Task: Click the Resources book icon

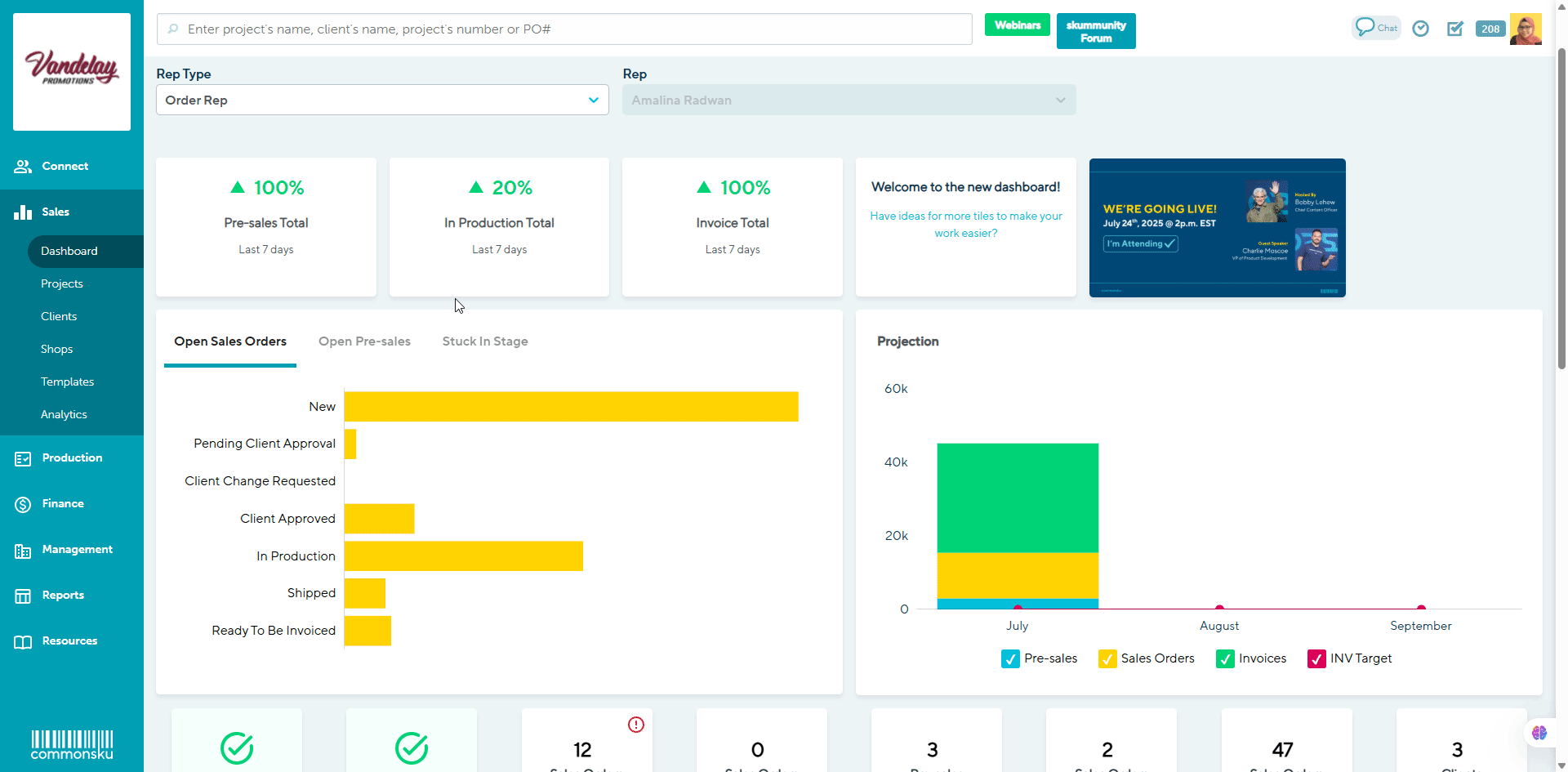Action: pyautogui.click(x=23, y=641)
